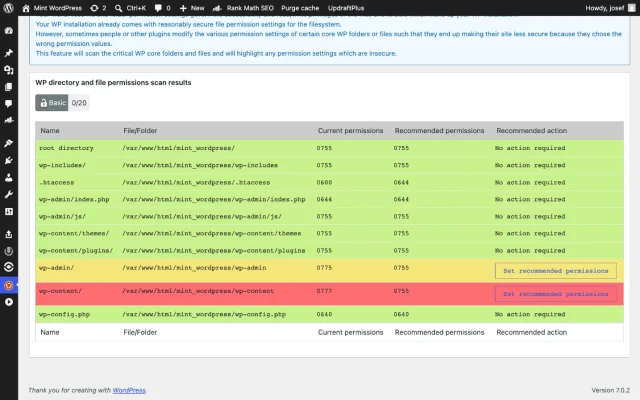Open the WordPress logo menu
The height and width of the screenshot is (400, 640).
pos(9,8)
